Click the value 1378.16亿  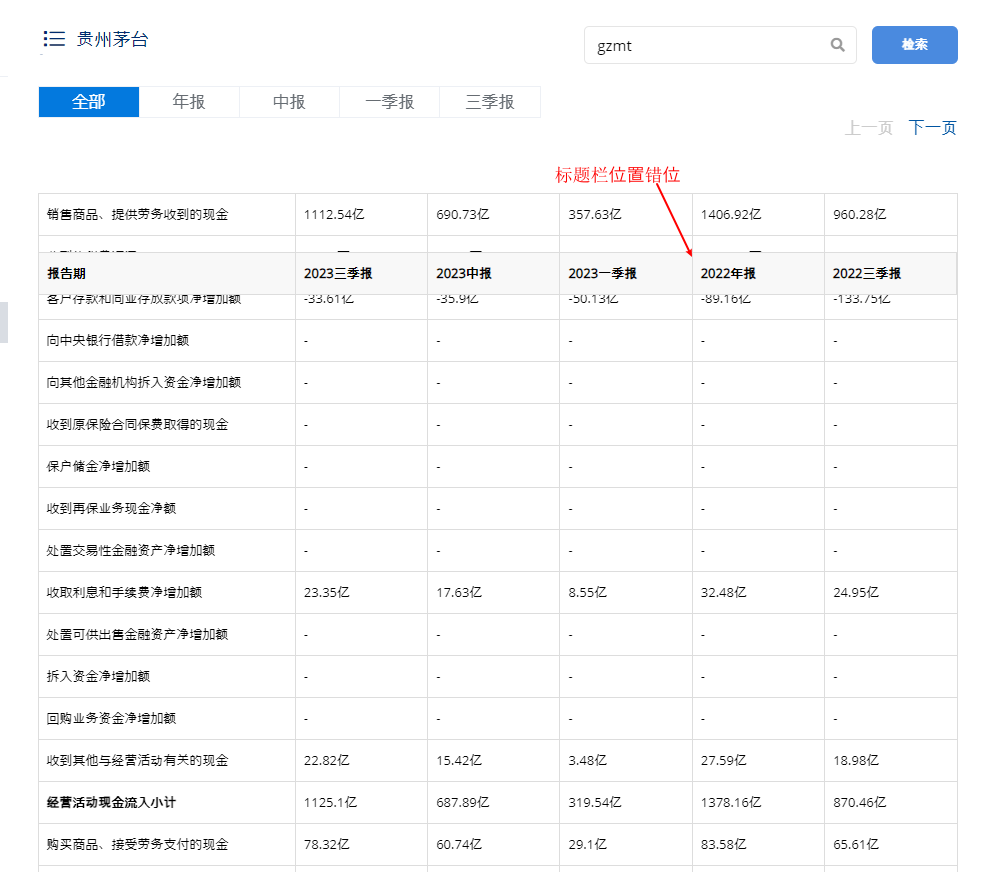tap(731, 803)
